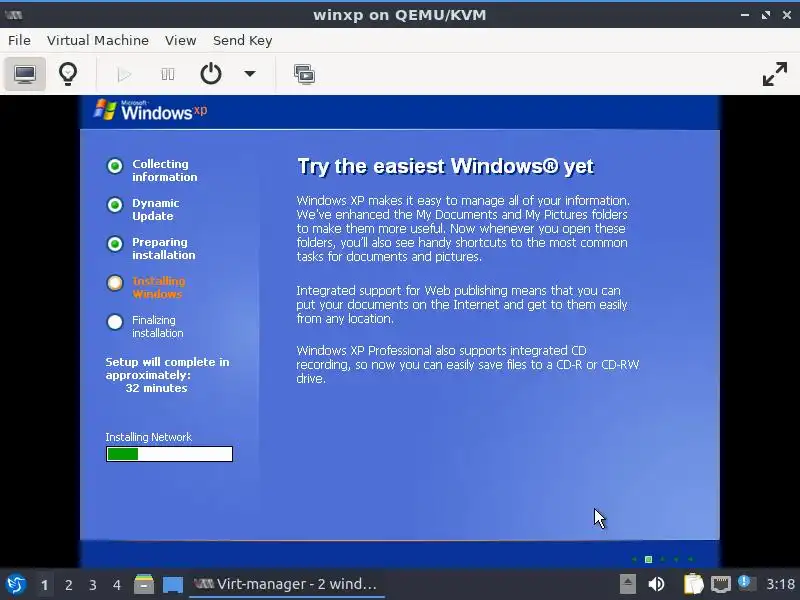
Task: Click the 'Try the easiest Windows® yet' heading
Action: point(445,166)
